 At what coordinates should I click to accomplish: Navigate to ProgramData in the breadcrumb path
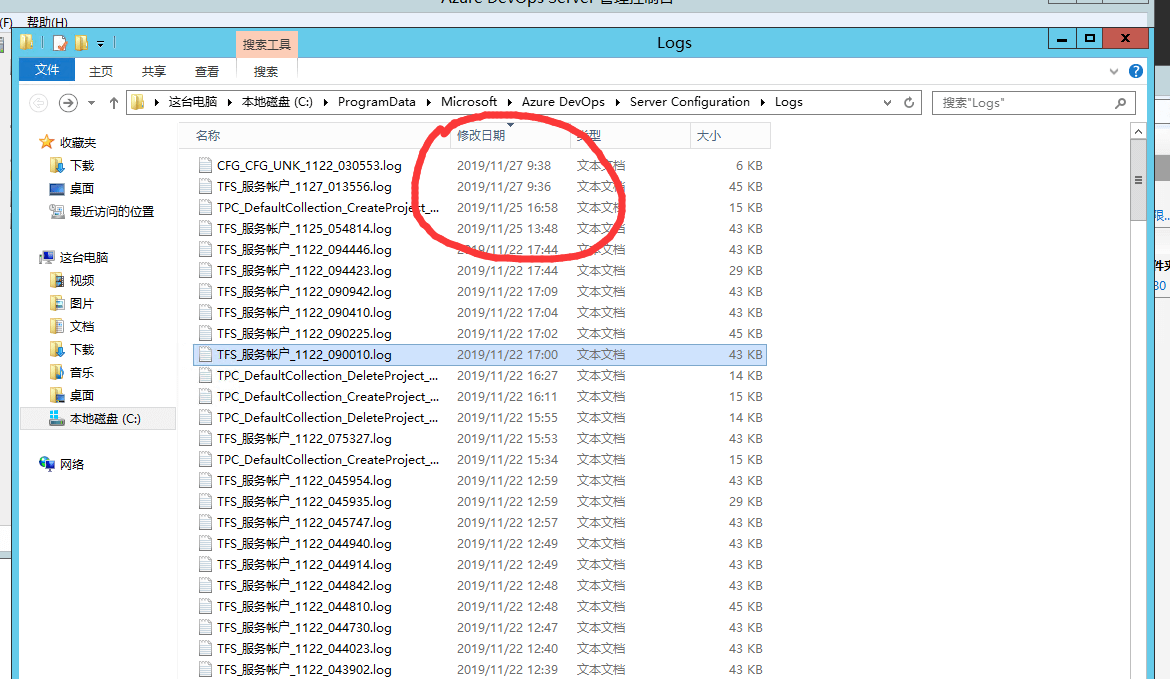click(x=376, y=102)
